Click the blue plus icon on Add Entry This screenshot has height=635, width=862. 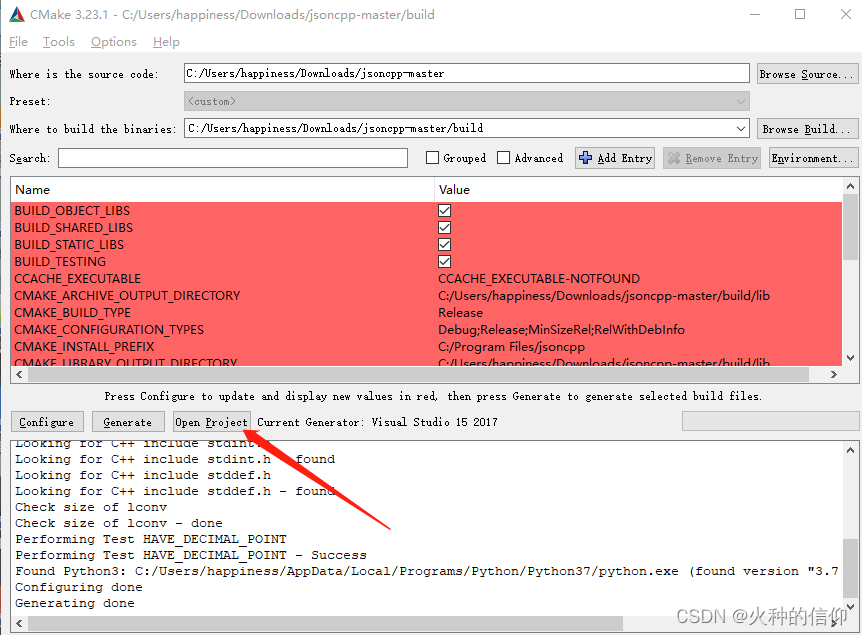click(x=585, y=158)
